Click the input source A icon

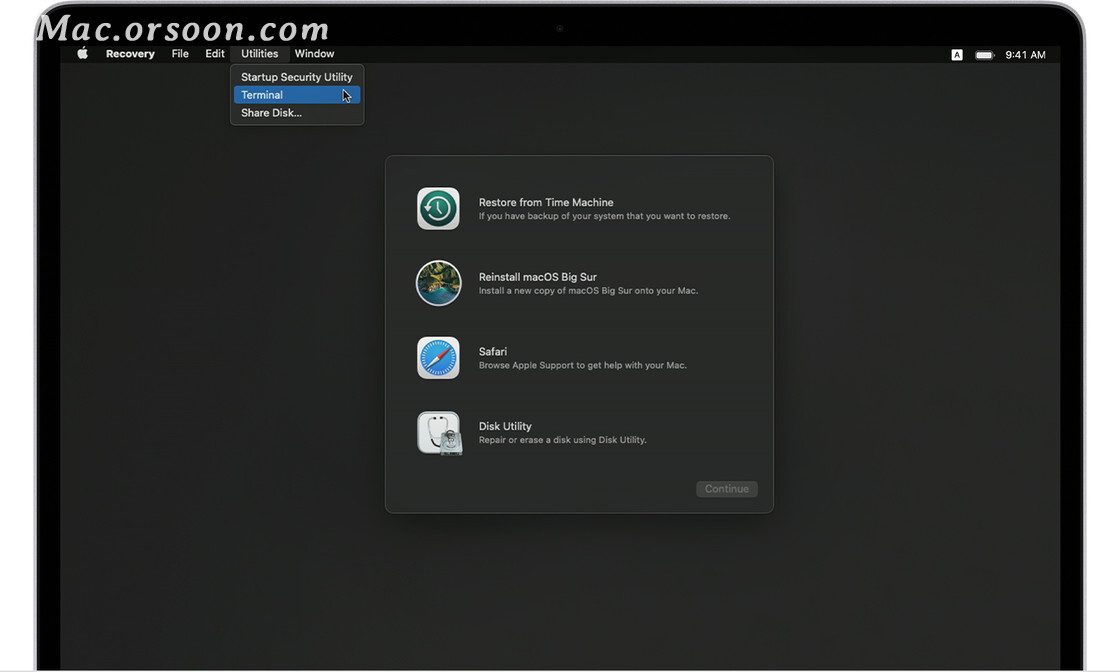[x=956, y=55]
